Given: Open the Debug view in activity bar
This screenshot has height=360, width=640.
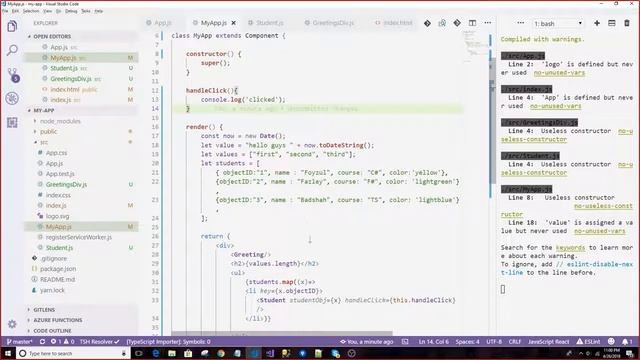Looking at the screenshot, I should 12,98.
